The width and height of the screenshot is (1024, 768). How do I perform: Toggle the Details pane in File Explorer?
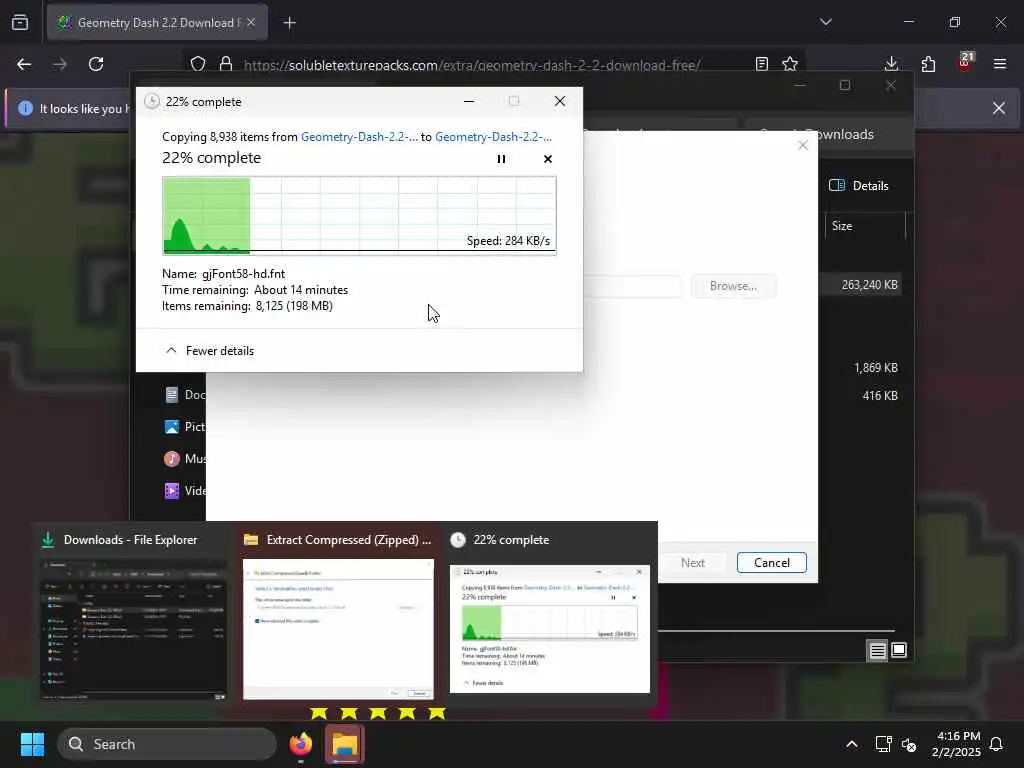(858, 185)
